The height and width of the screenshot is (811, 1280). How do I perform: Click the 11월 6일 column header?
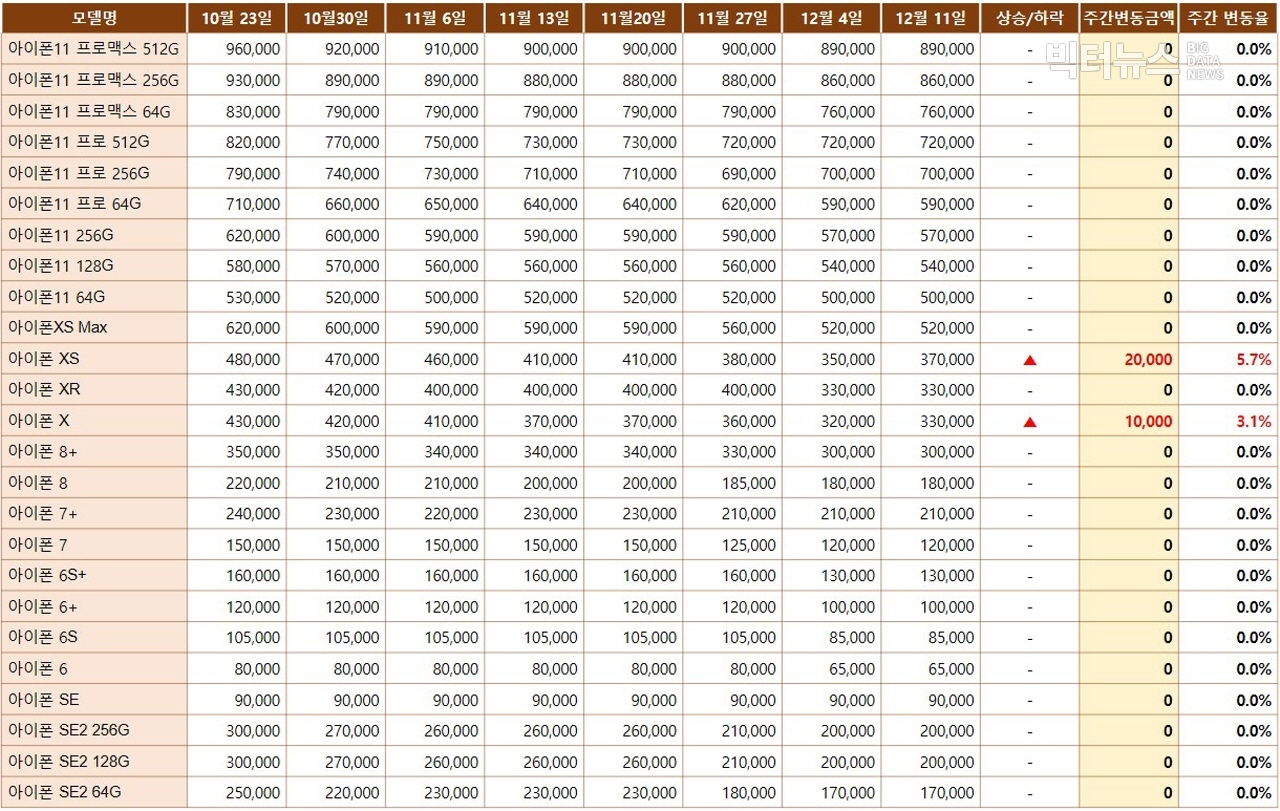point(434,18)
